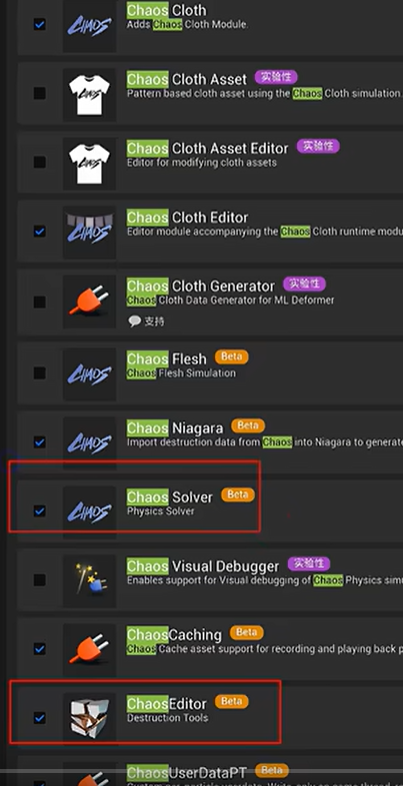403x786 pixels.
Task: Select the Chaos Niagara plugin title
Action: [175, 429]
